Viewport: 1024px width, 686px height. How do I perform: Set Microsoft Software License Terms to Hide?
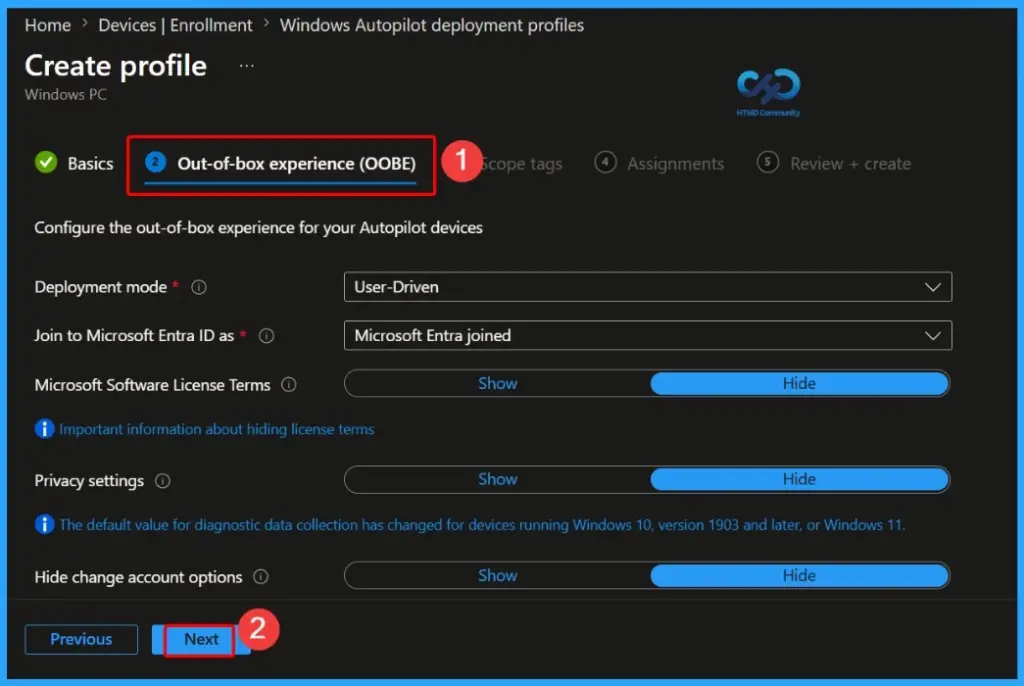click(x=799, y=384)
